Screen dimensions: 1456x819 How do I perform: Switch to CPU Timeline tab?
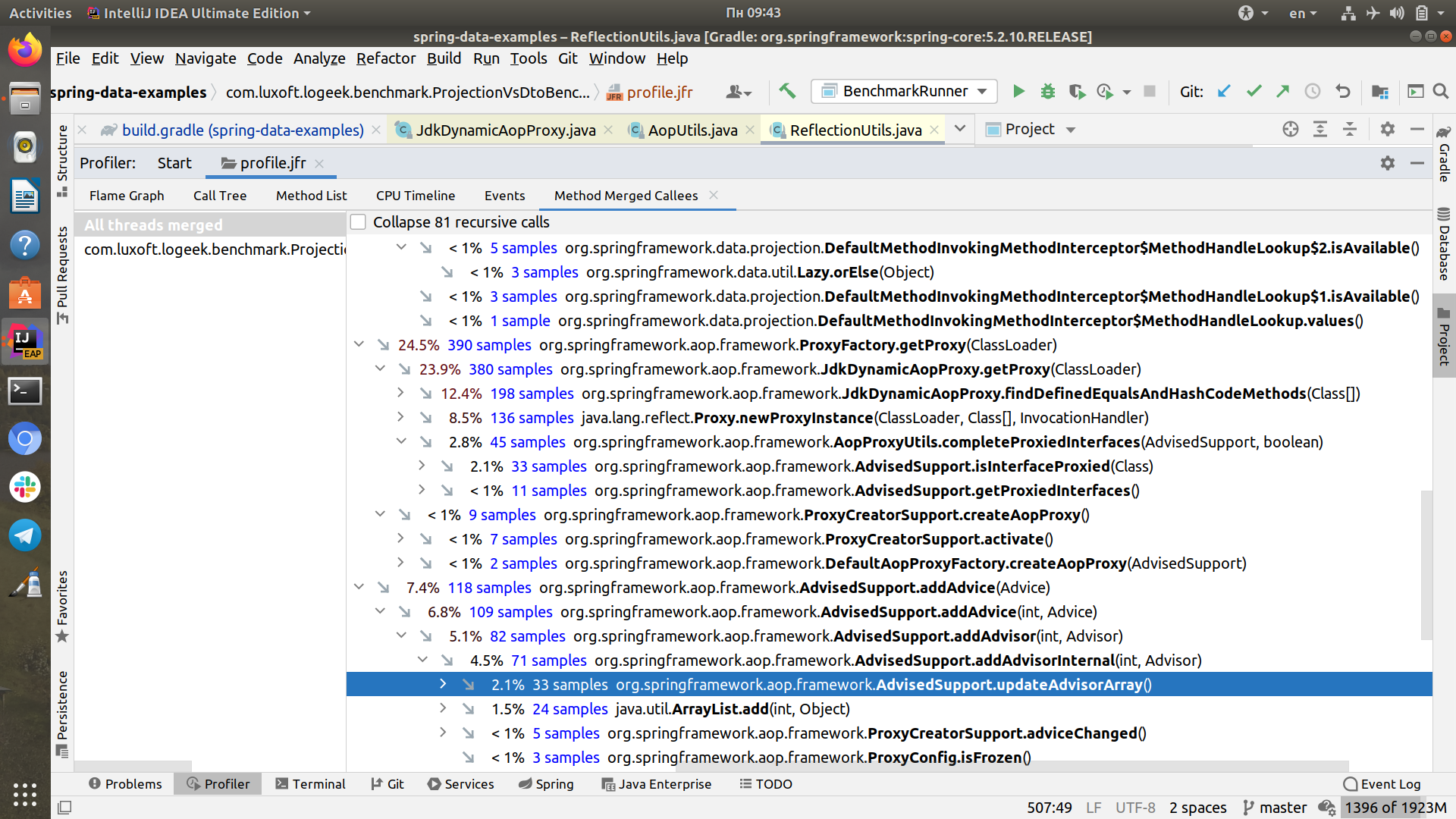coord(416,196)
